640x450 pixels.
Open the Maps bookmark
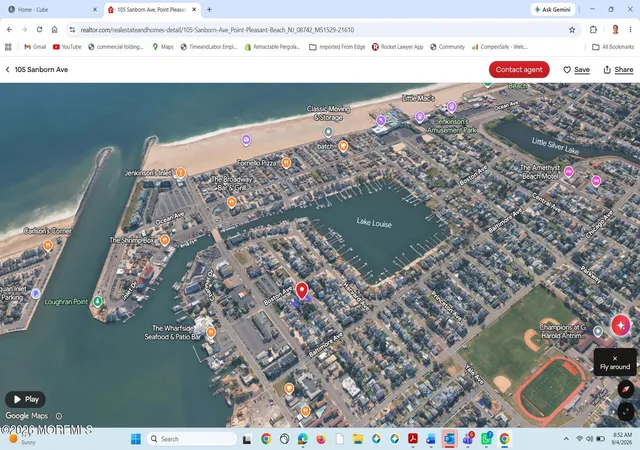tap(162, 47)
